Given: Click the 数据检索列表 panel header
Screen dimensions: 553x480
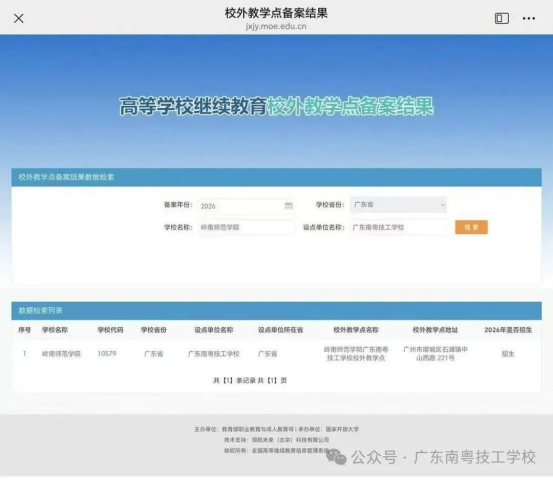Looking at the screenshot, I should tap(276, 311).
